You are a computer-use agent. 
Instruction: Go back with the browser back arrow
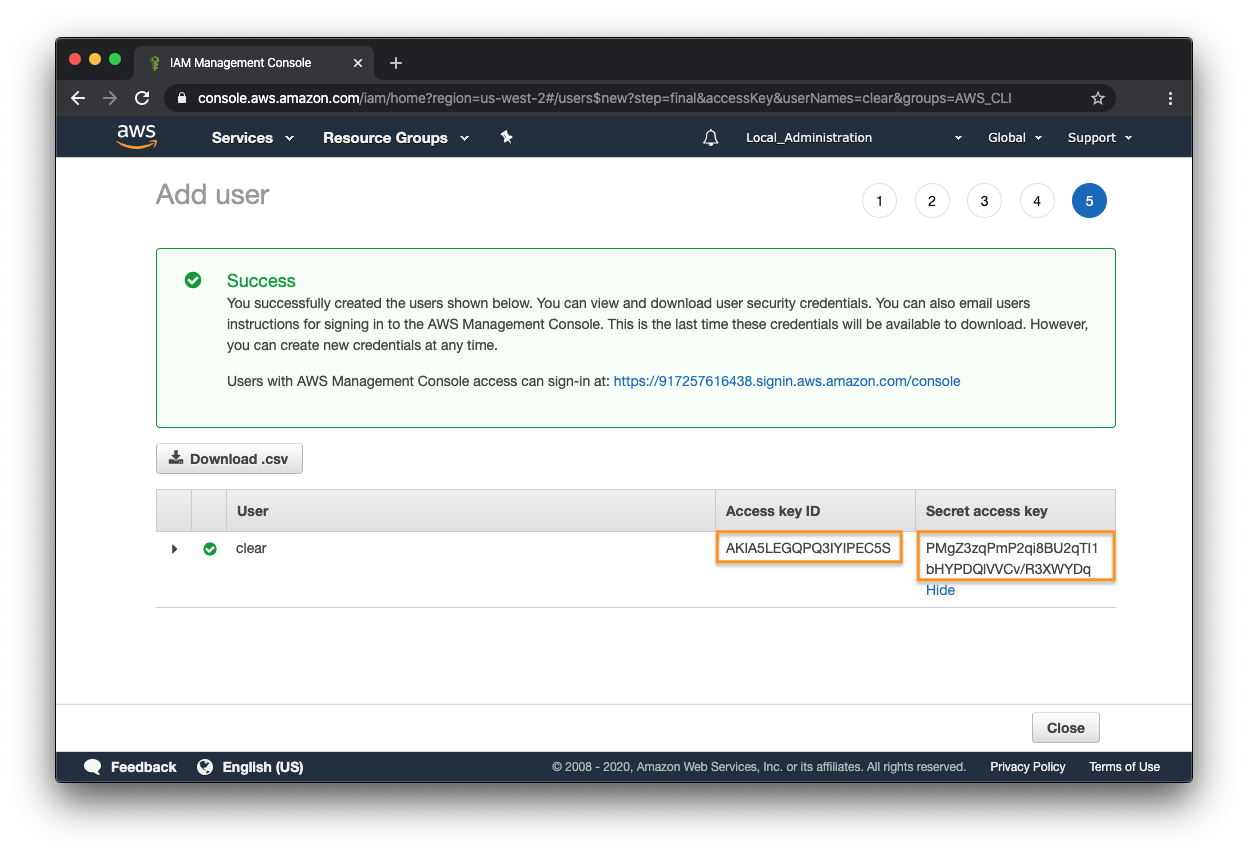78,98
